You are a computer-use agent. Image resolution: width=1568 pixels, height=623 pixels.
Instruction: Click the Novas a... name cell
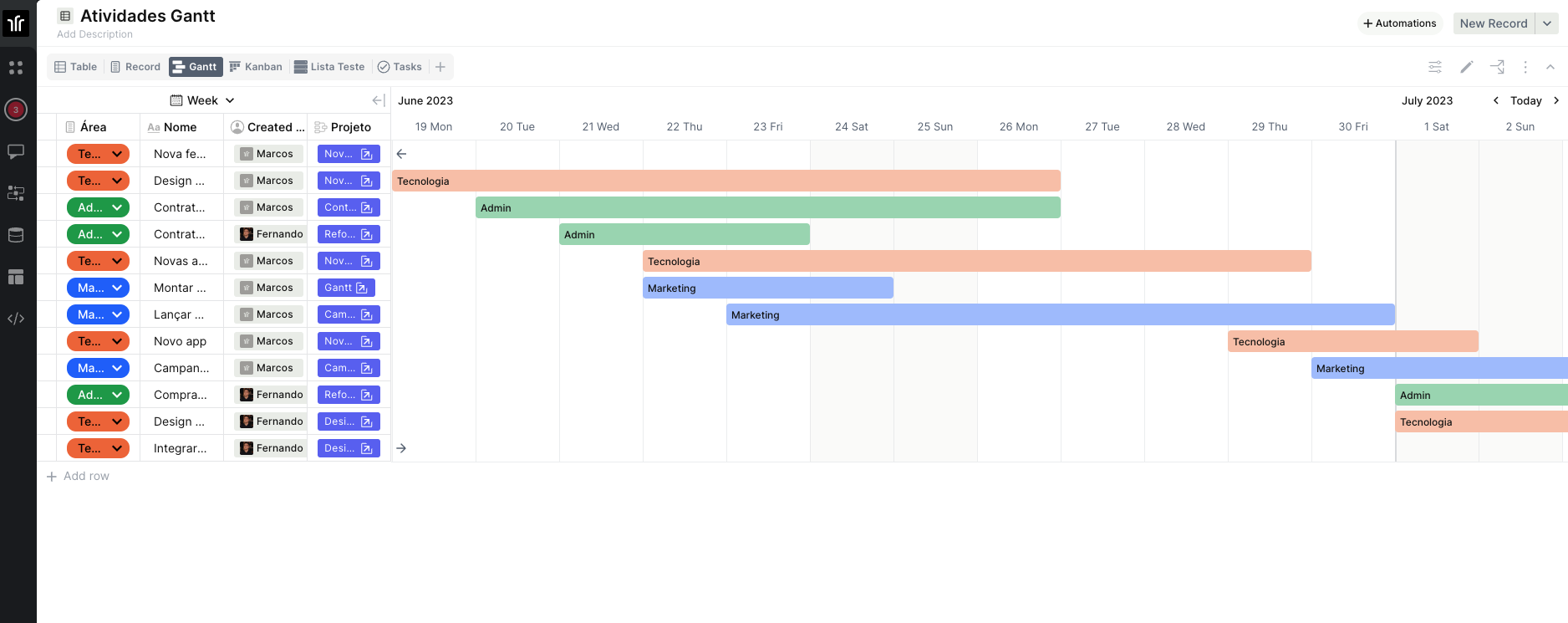pos(181,261)
